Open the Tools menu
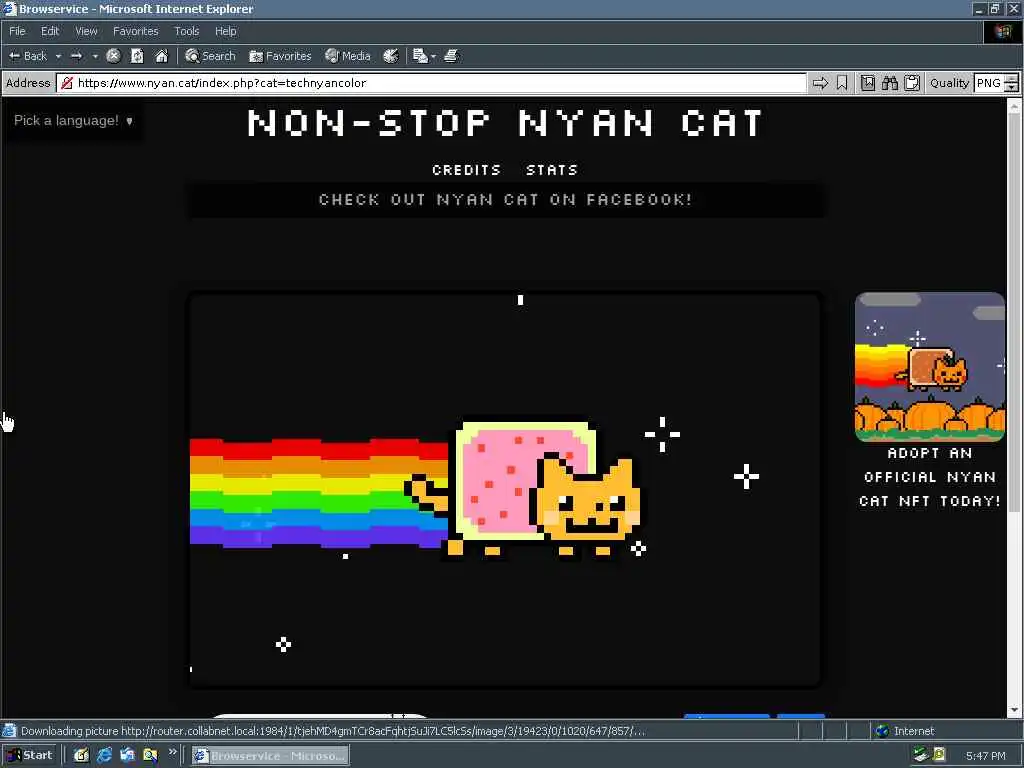The height and width of the screenshot is (768, 1024). pos(186,31)
